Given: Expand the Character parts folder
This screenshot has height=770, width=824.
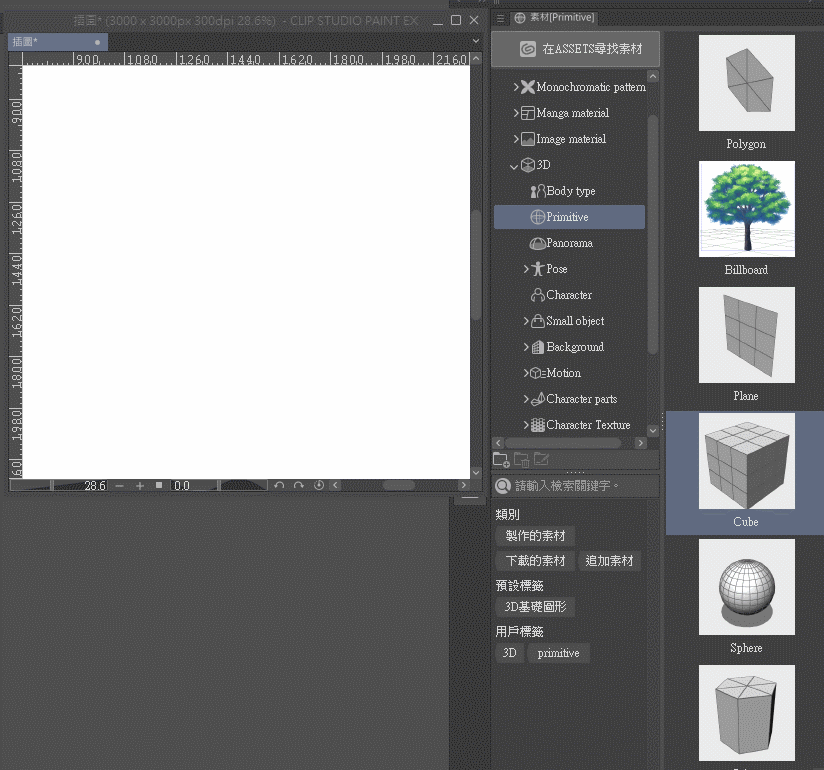Looking at the screenshot, I should (526, 399).
